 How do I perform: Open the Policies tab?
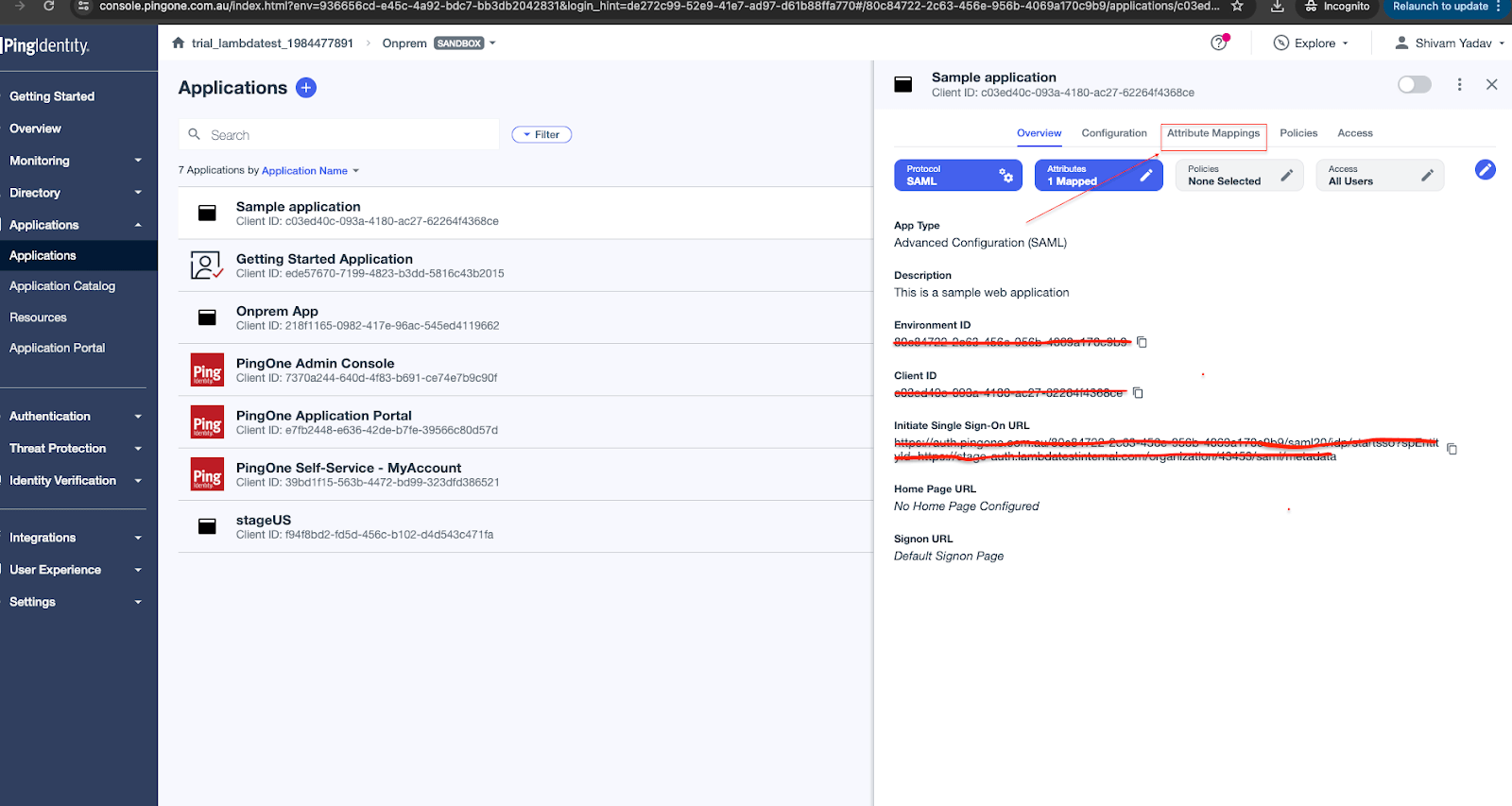1298,133
